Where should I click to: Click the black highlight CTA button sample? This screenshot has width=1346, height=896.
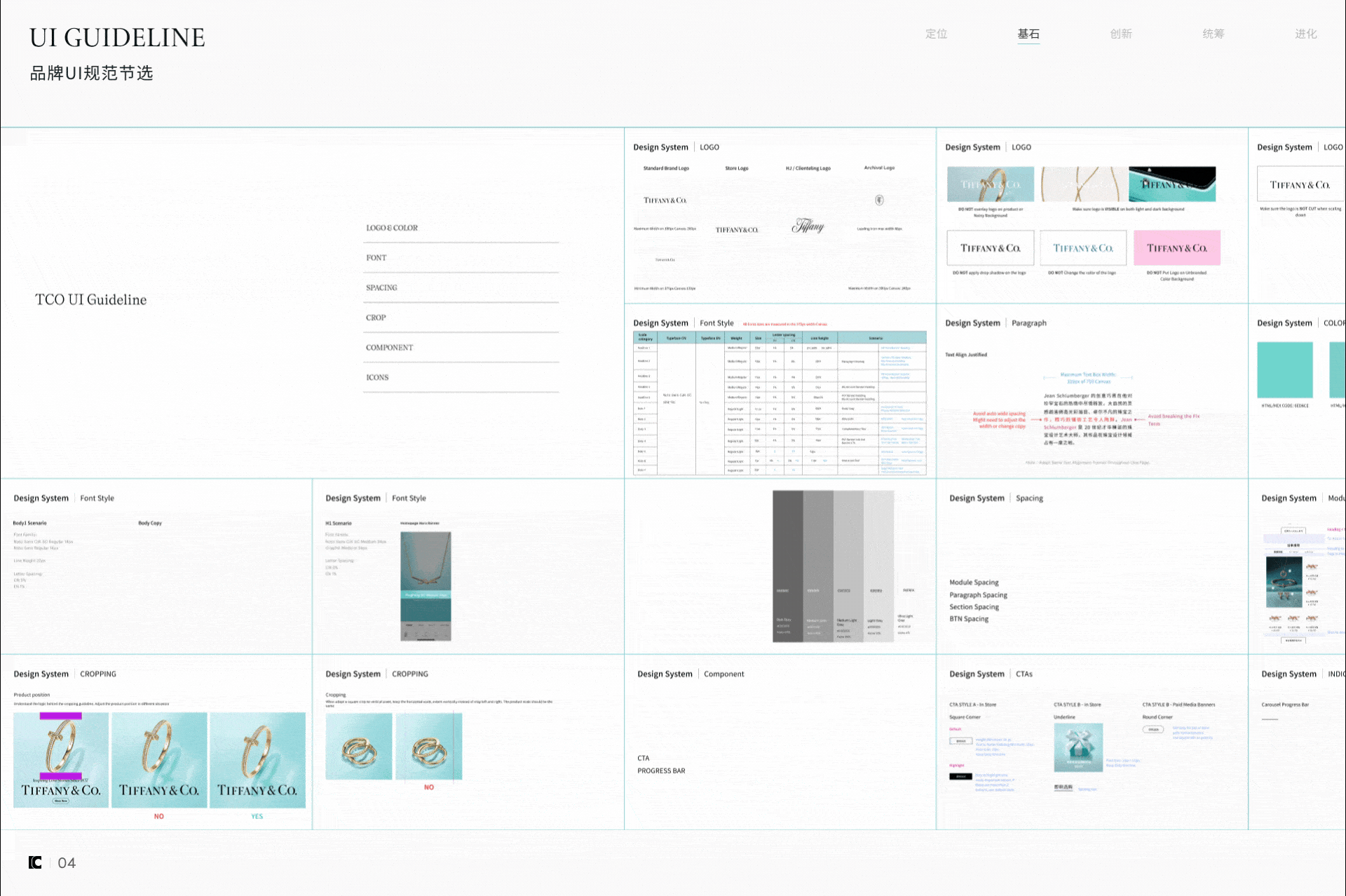pyautogui.click(x=960, y=776)
